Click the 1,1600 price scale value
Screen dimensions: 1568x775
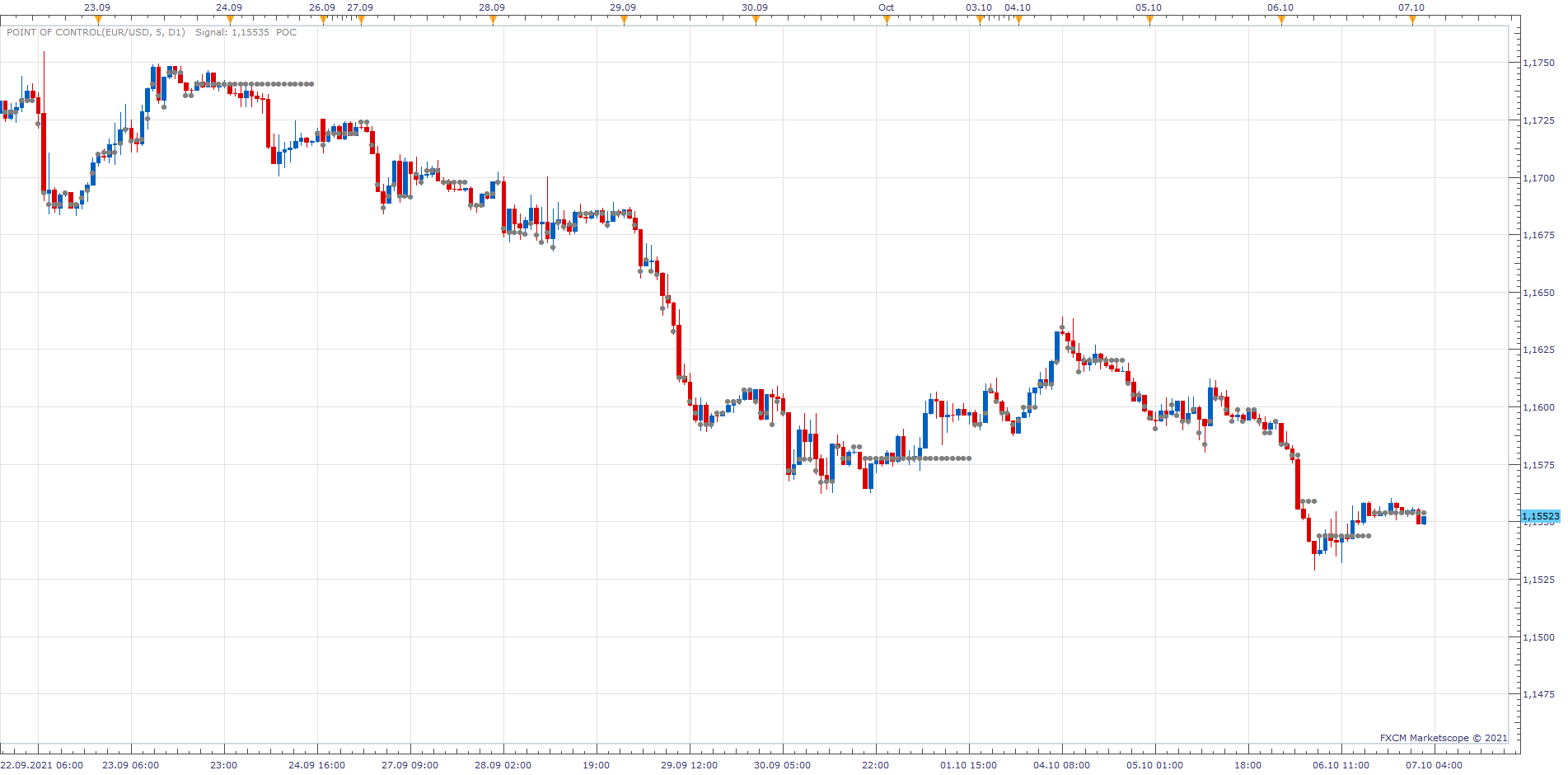point(1539,407)
